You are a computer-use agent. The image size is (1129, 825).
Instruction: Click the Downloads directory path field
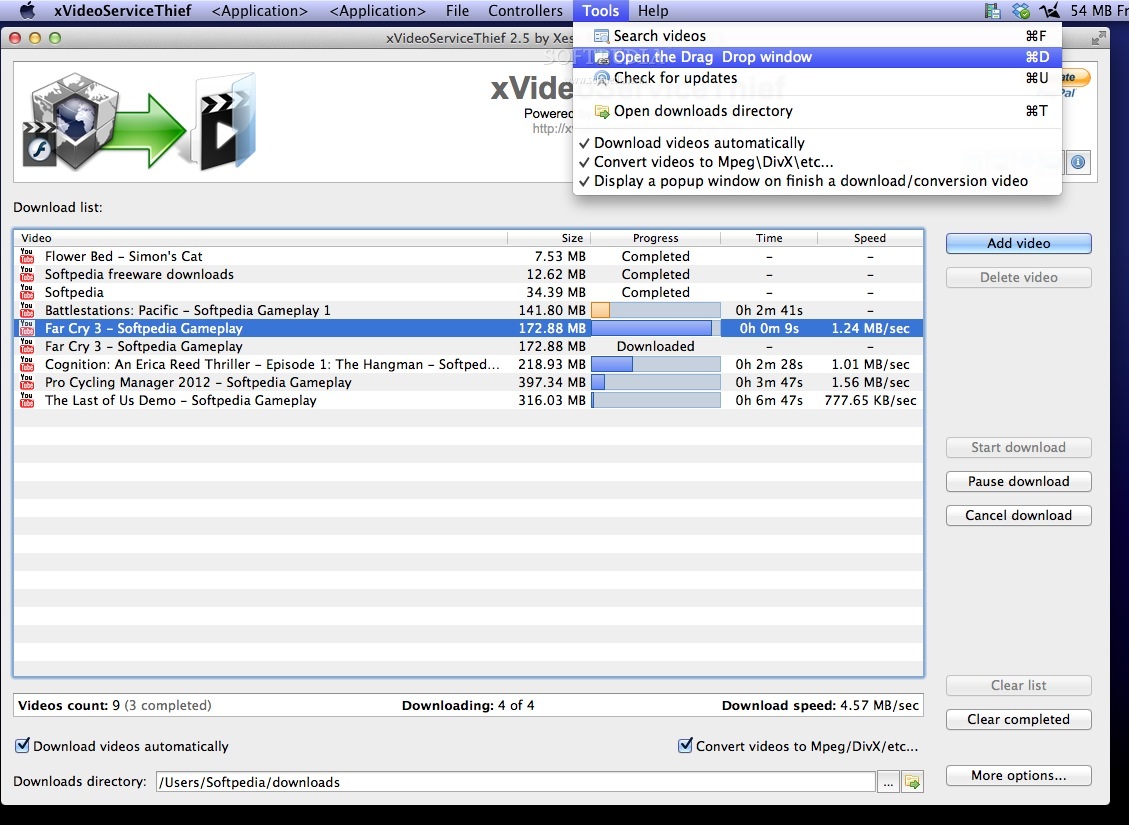(x=516, y=782)
